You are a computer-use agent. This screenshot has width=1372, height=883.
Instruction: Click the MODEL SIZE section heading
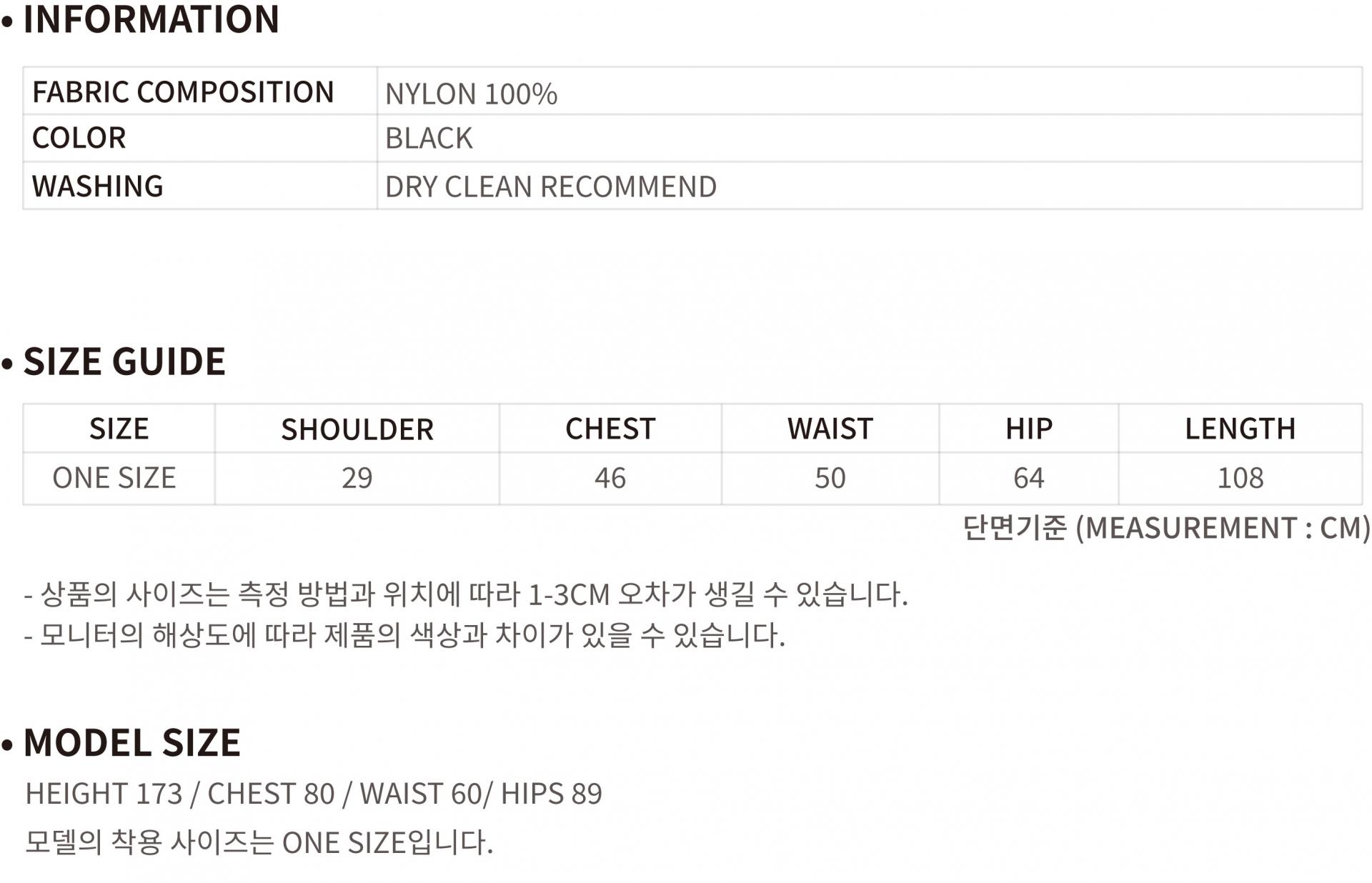(132, 743)
